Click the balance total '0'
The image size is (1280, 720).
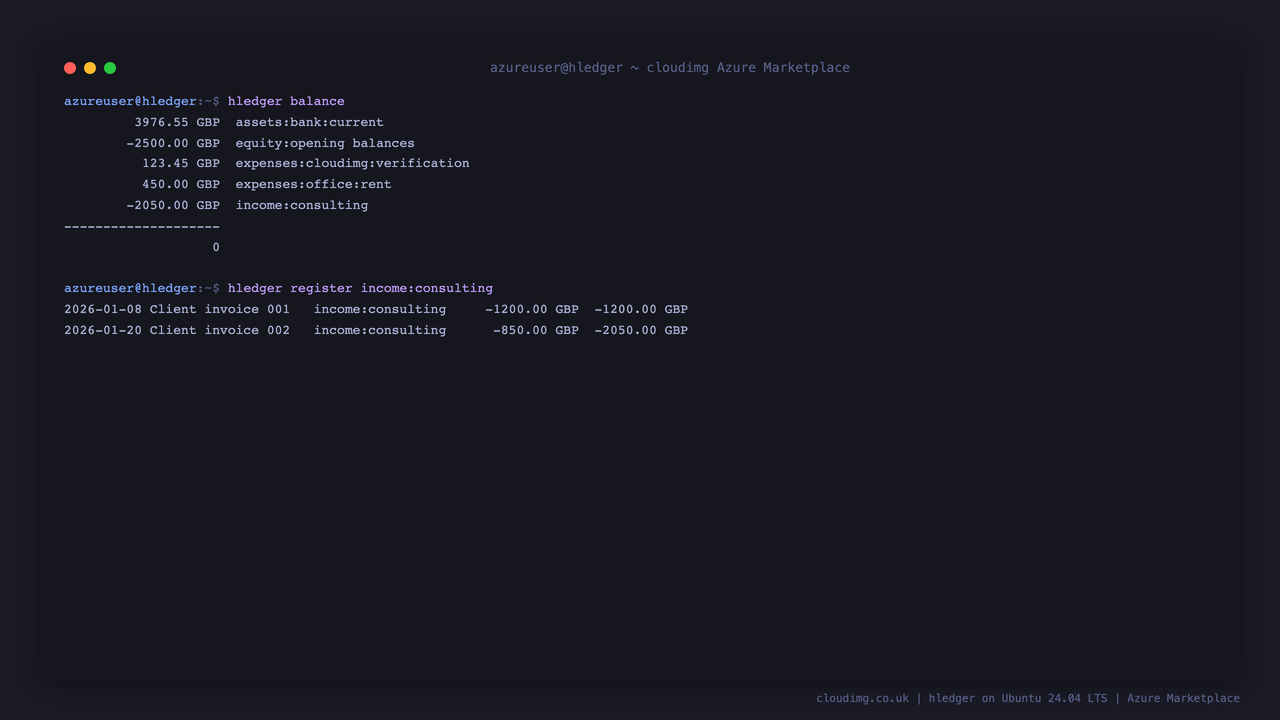(x=216, y=247)
